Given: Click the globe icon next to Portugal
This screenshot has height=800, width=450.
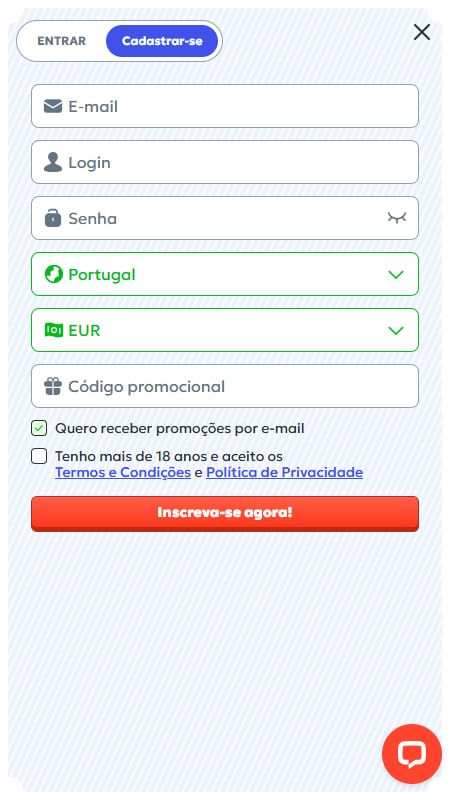Looking at the screenshot, I should click(54, 274).
